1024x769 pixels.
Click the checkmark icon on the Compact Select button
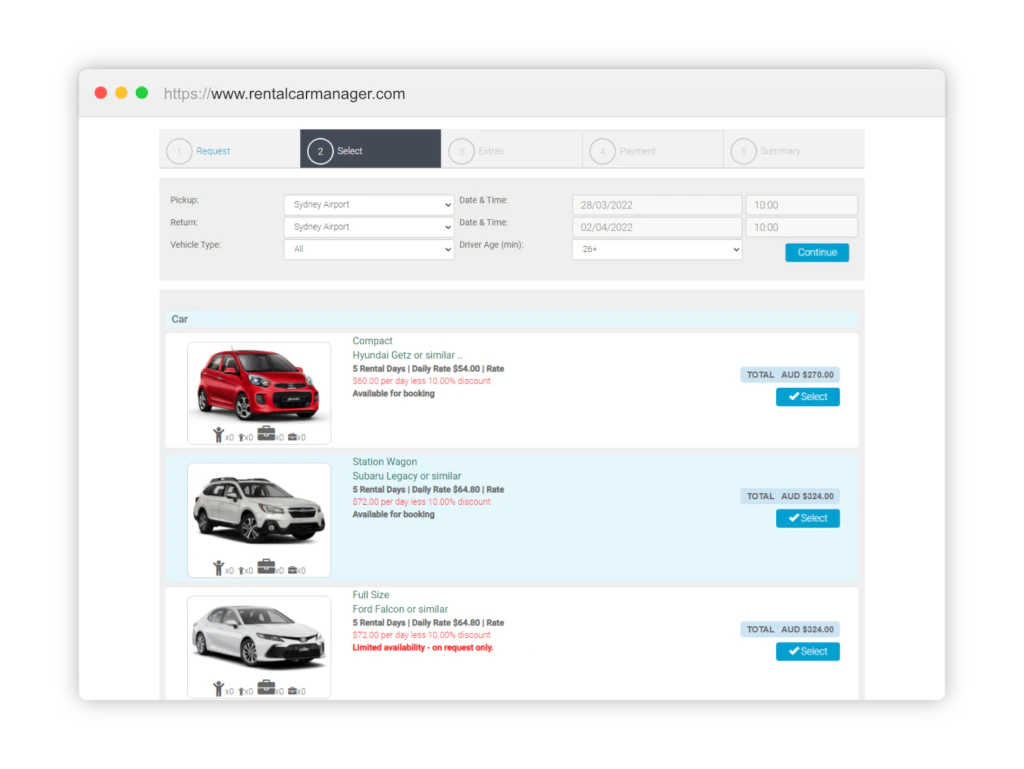(x=793, y=396)
